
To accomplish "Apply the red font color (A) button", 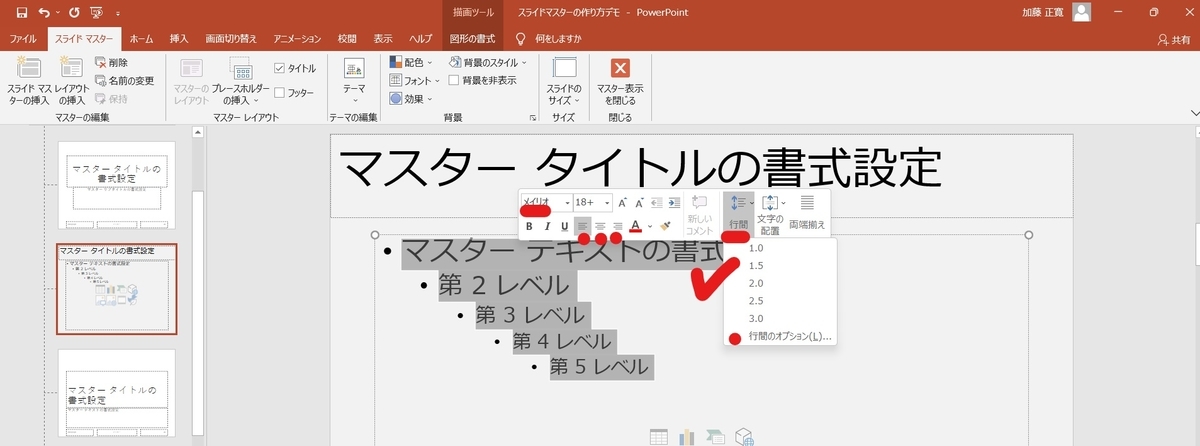I will (x=636, y=227).
